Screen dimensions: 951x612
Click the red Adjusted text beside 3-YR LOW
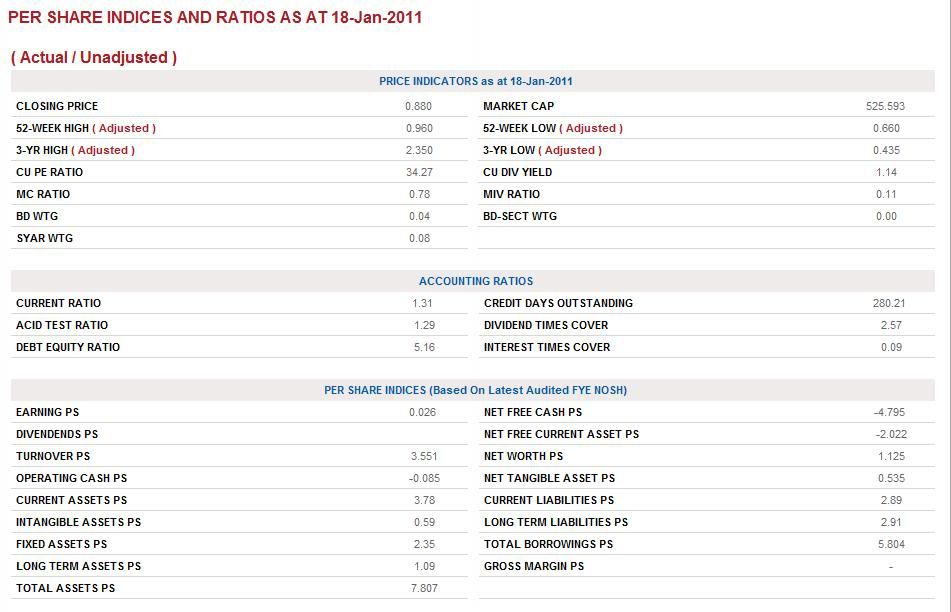point(570,150)
